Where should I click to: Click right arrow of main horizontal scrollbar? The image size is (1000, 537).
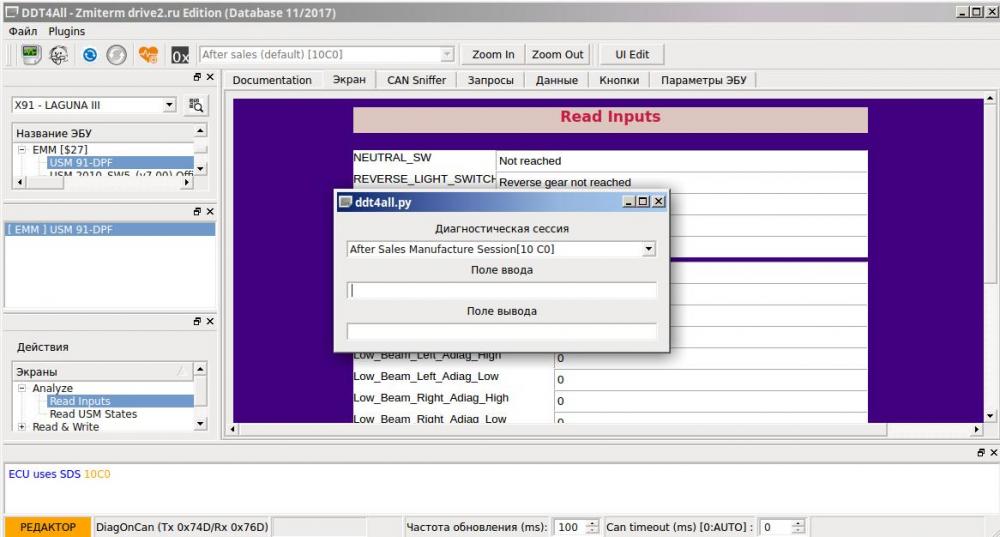(976, 430)
